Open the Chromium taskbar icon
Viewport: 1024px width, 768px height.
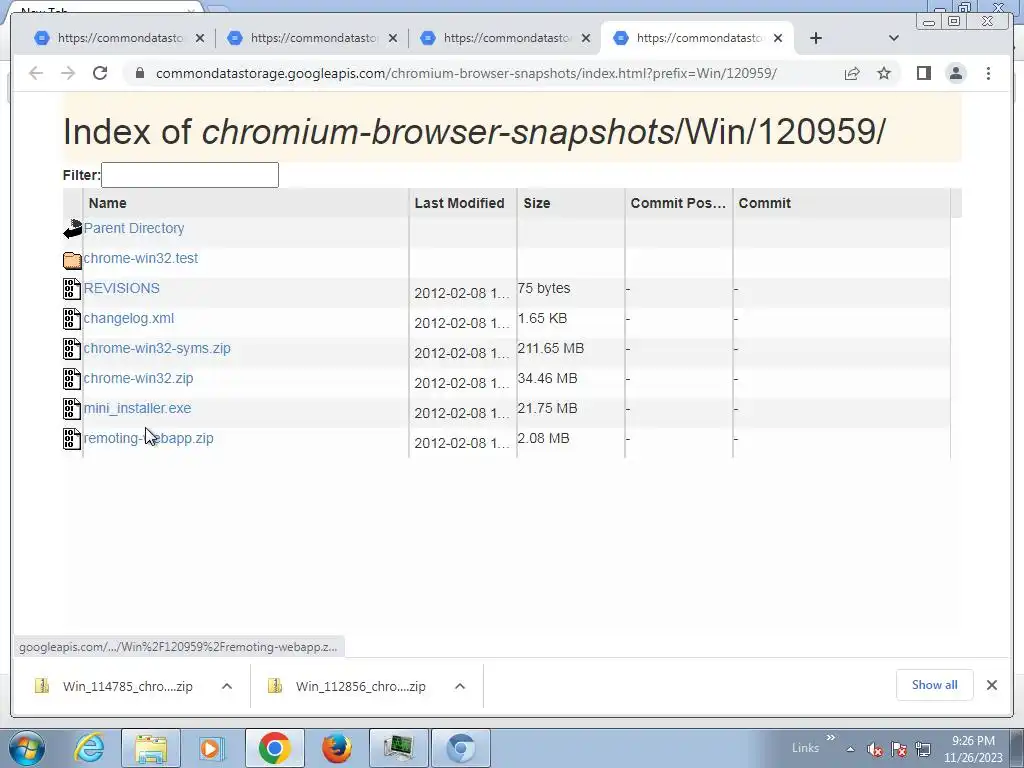pyautogui.click(x=461, y=748)
